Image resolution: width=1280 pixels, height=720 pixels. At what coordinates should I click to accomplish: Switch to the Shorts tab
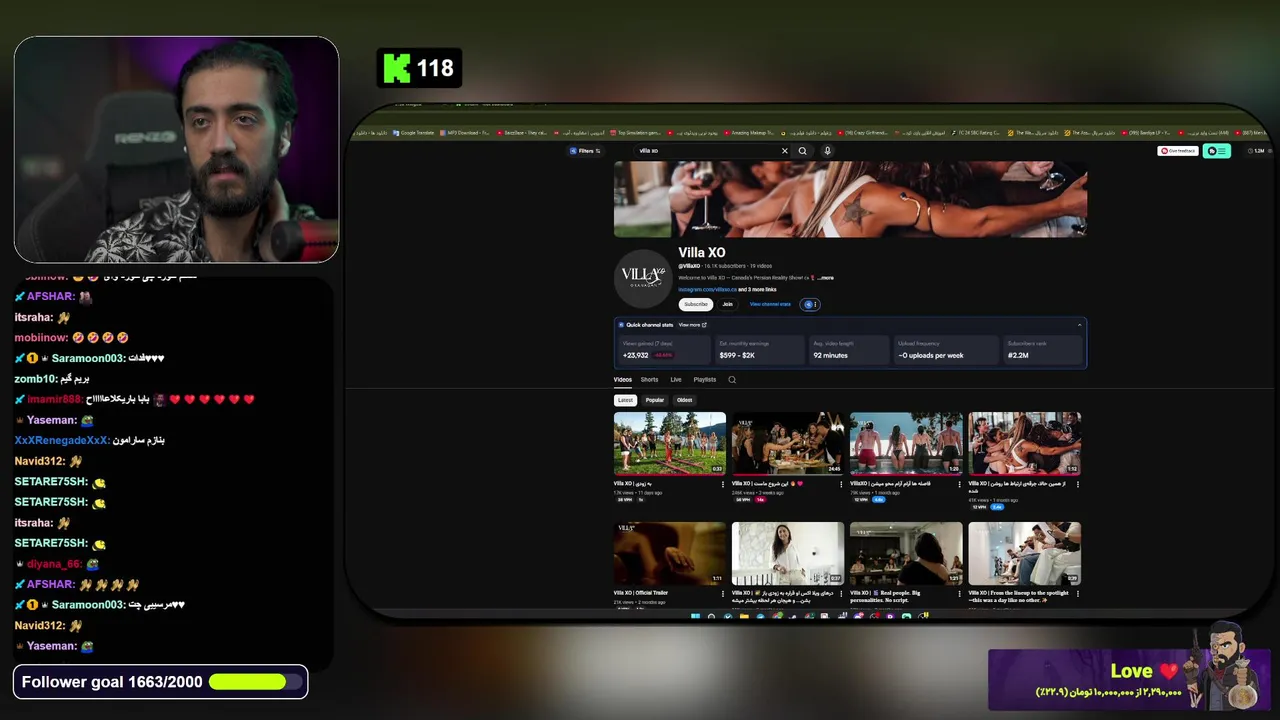650,380
